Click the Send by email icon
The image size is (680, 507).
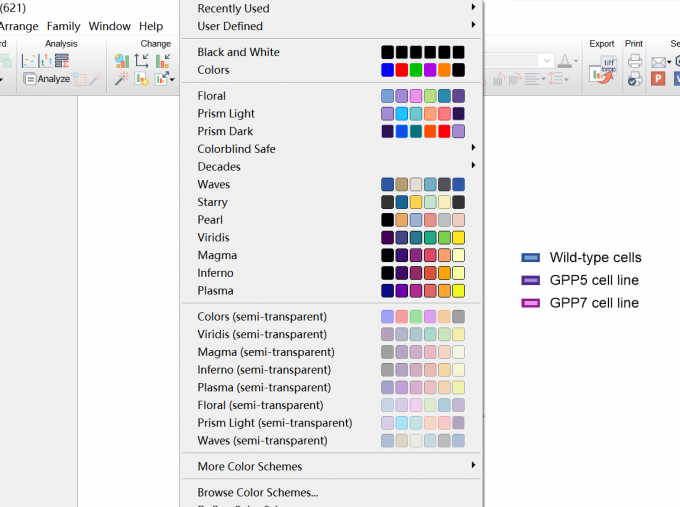click(659, 61)
